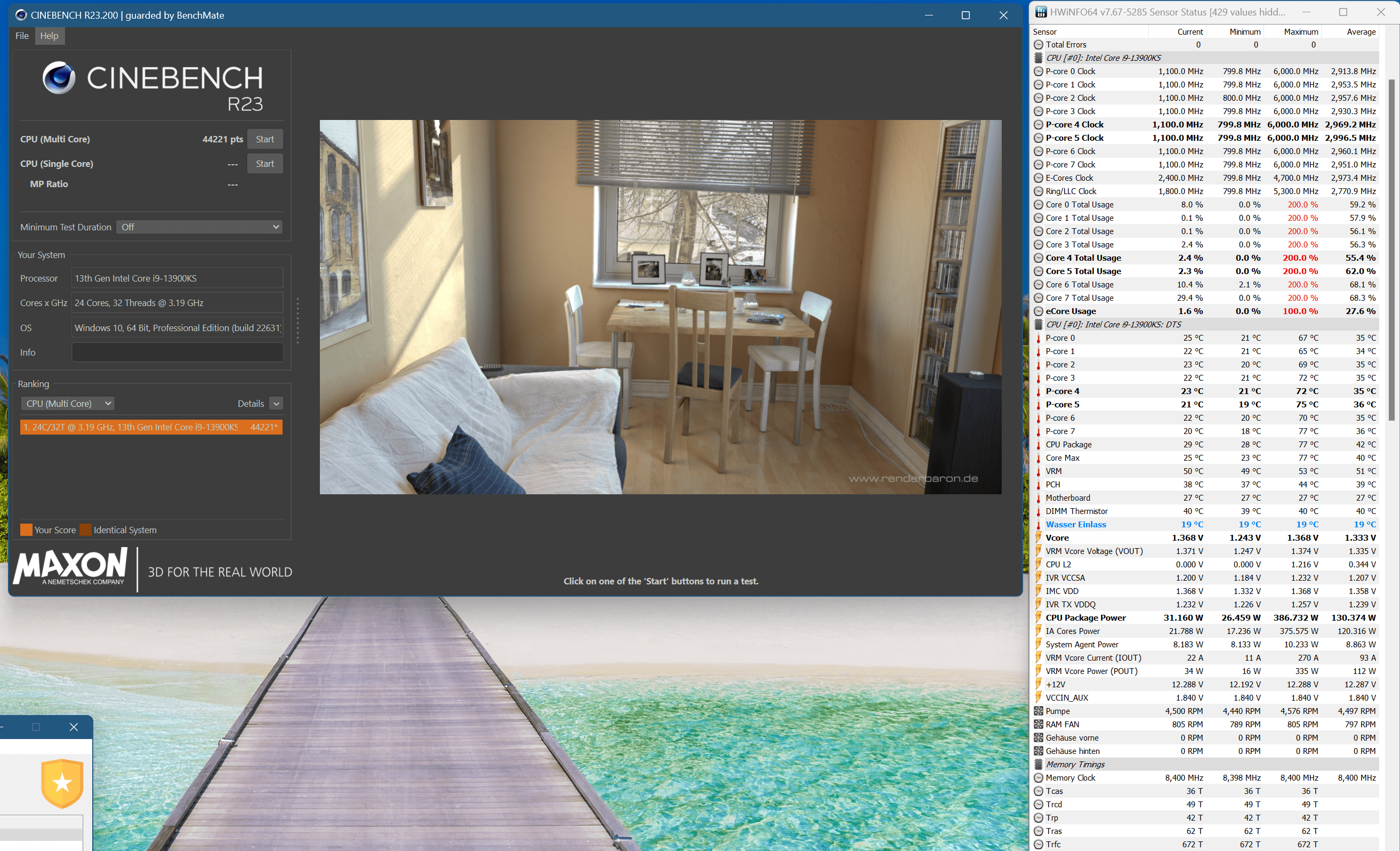Click the +12V voltage lightning icon
1400x851 pixels.
click(1039, 684)
